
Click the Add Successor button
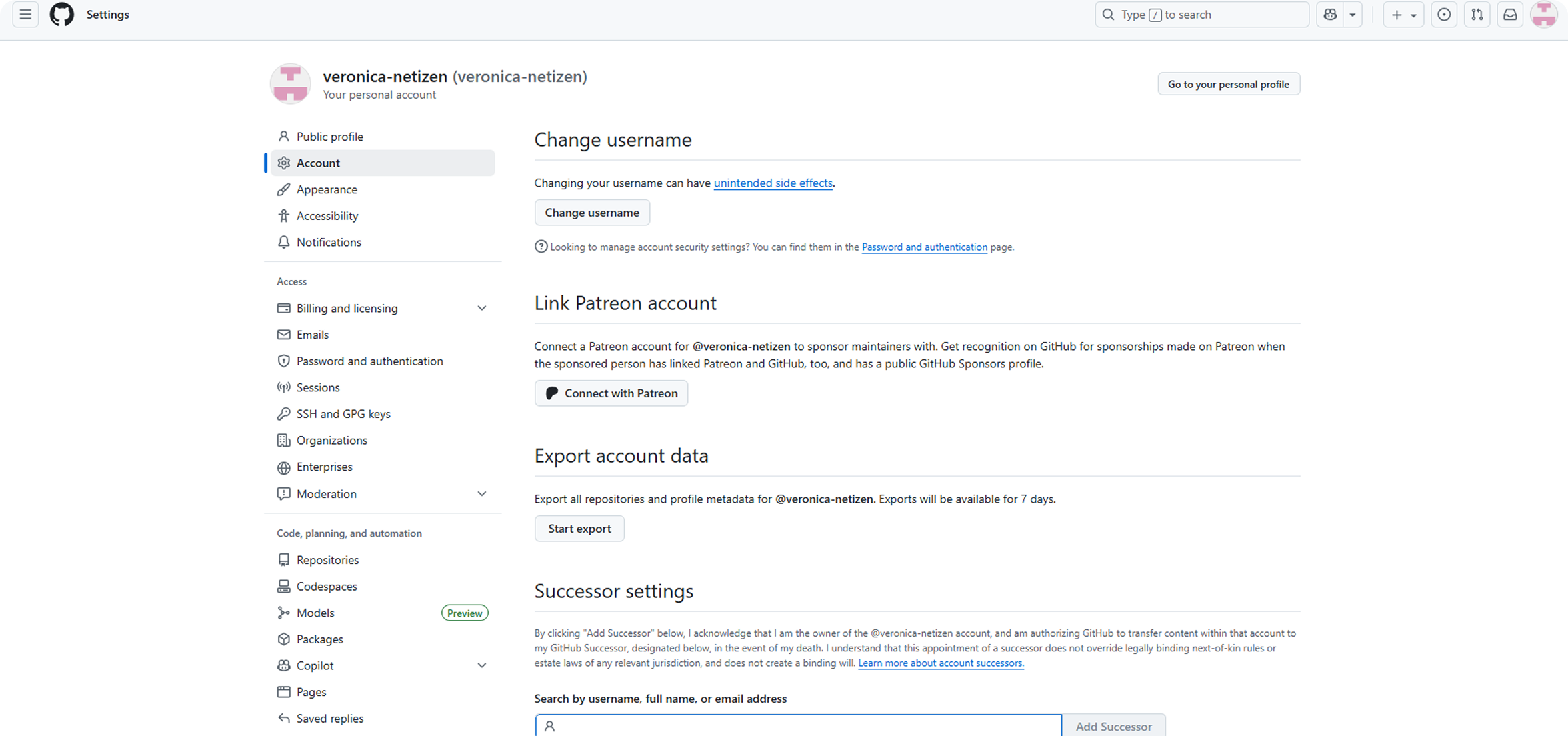coord(1113,726)
